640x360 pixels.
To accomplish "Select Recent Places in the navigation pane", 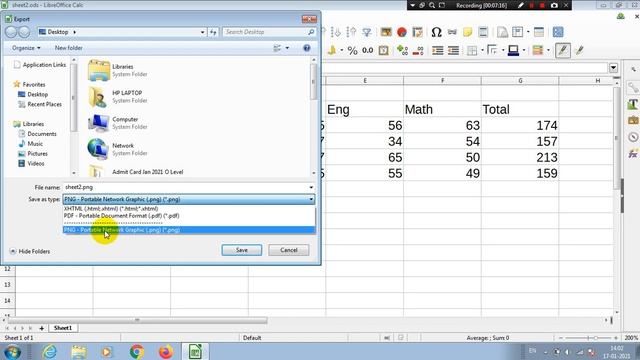I will [x=44, y=104].
